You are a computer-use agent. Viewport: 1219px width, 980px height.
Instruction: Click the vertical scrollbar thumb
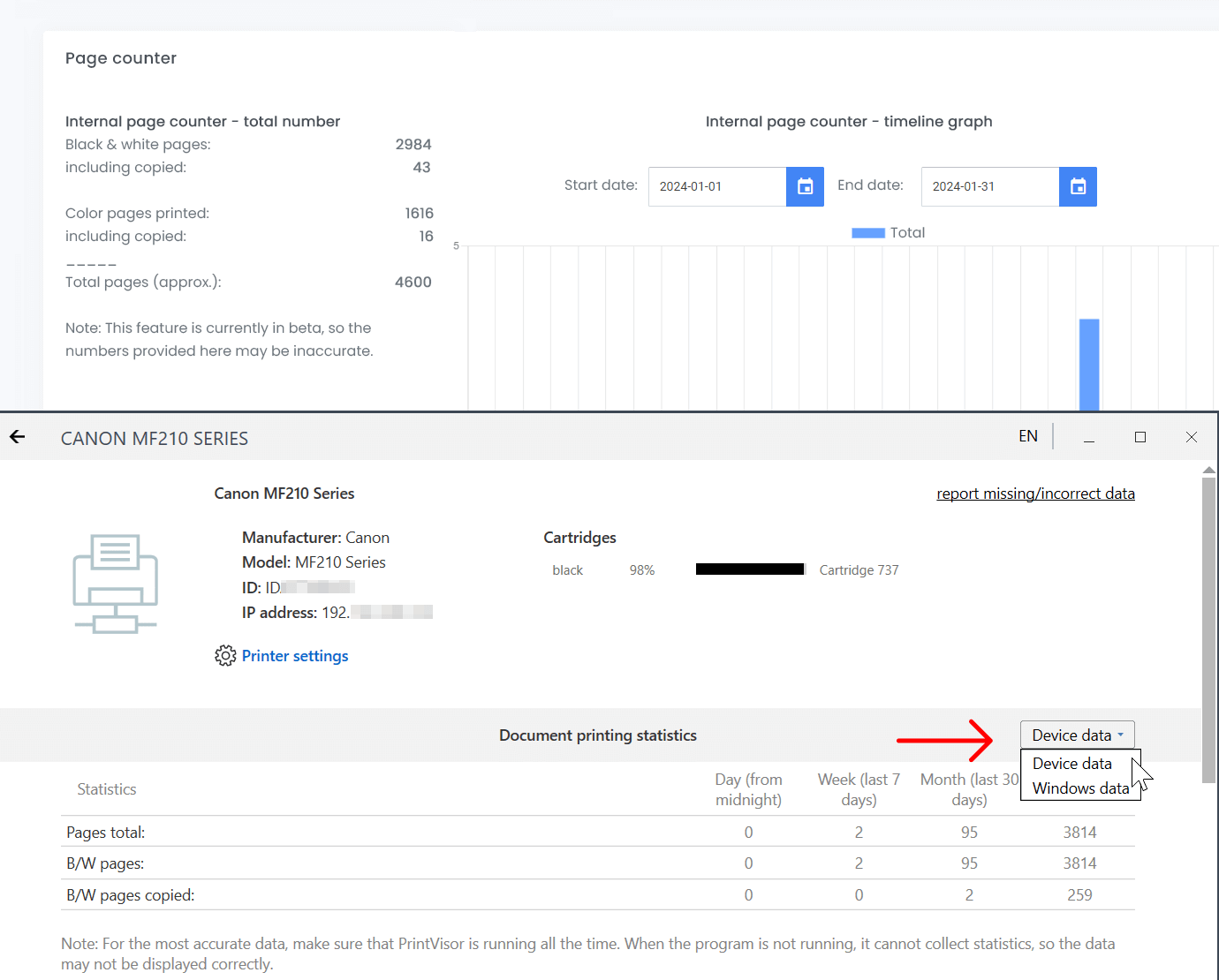[1209, 627]
